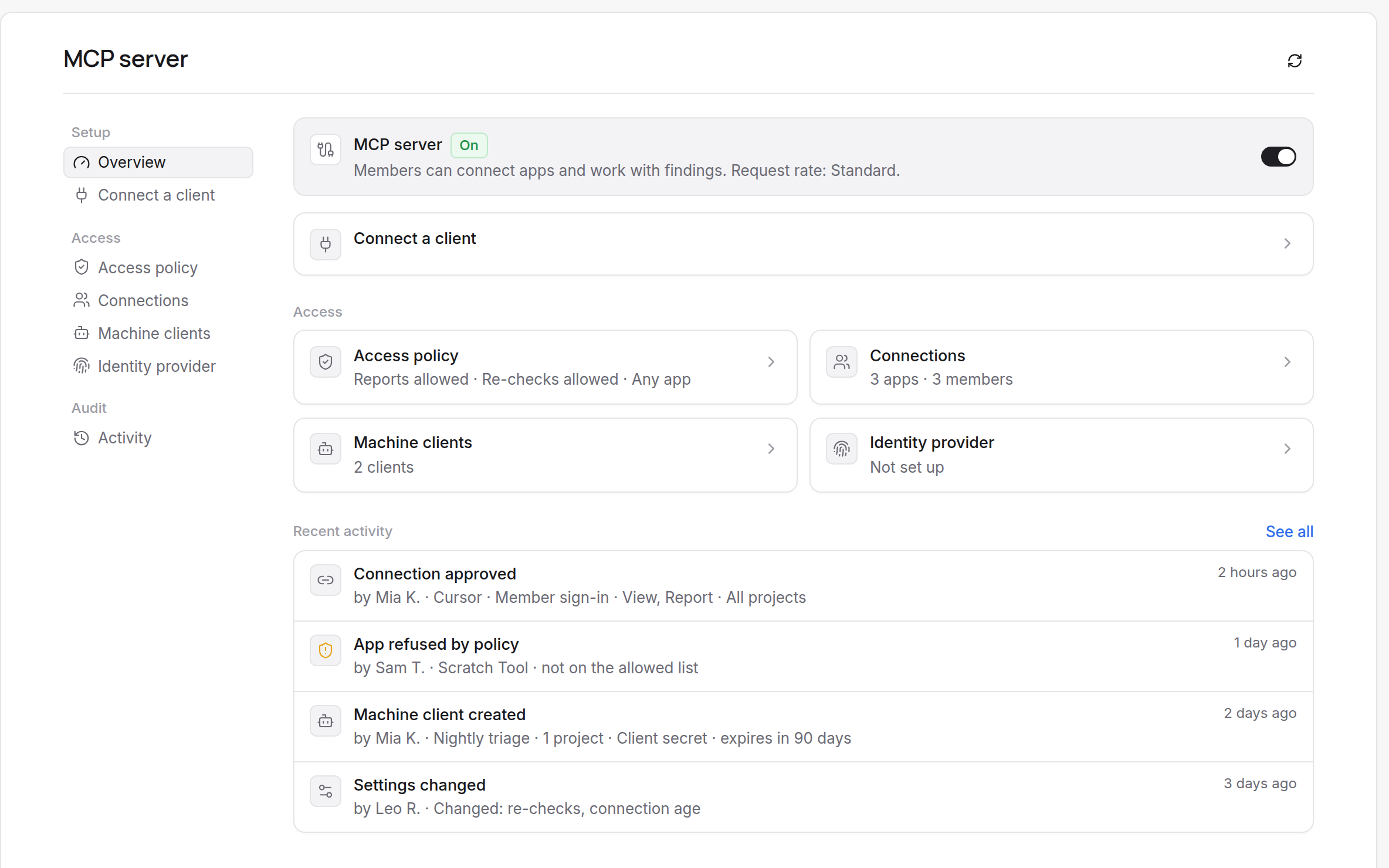This screenshot has width=1389, height=868.
Task: Toggle the MCP server switch off
Action: click(1278, 157)
